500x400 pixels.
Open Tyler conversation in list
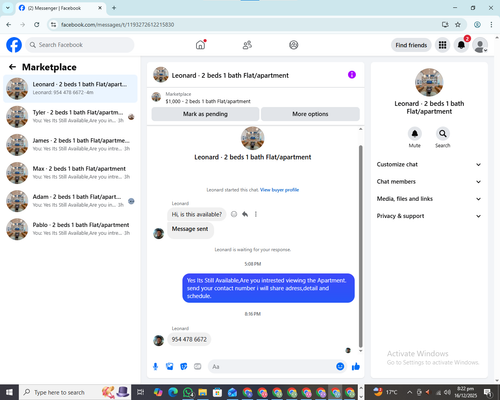[70, 117]
